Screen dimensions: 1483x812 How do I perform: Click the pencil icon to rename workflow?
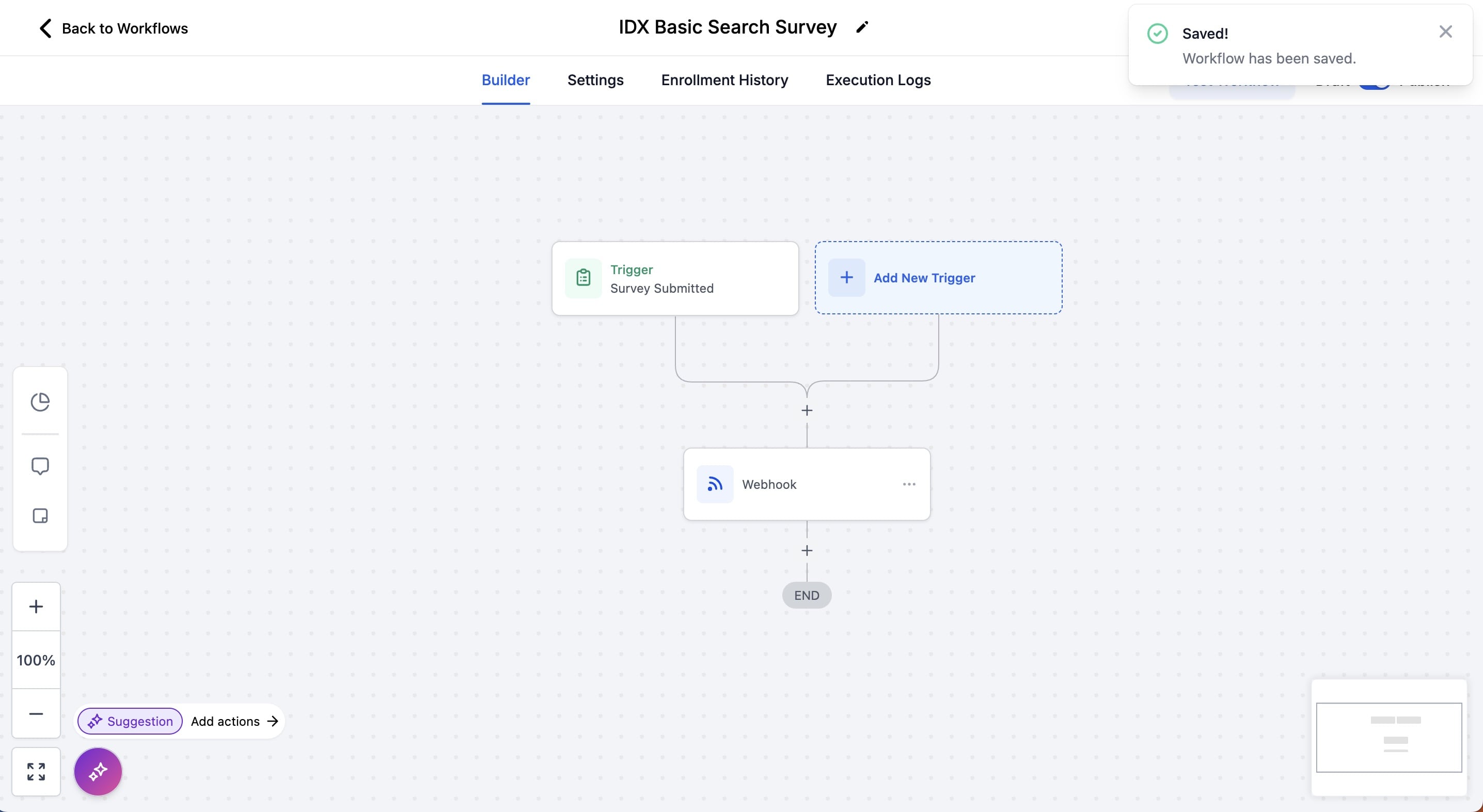(x=862, y=27)
